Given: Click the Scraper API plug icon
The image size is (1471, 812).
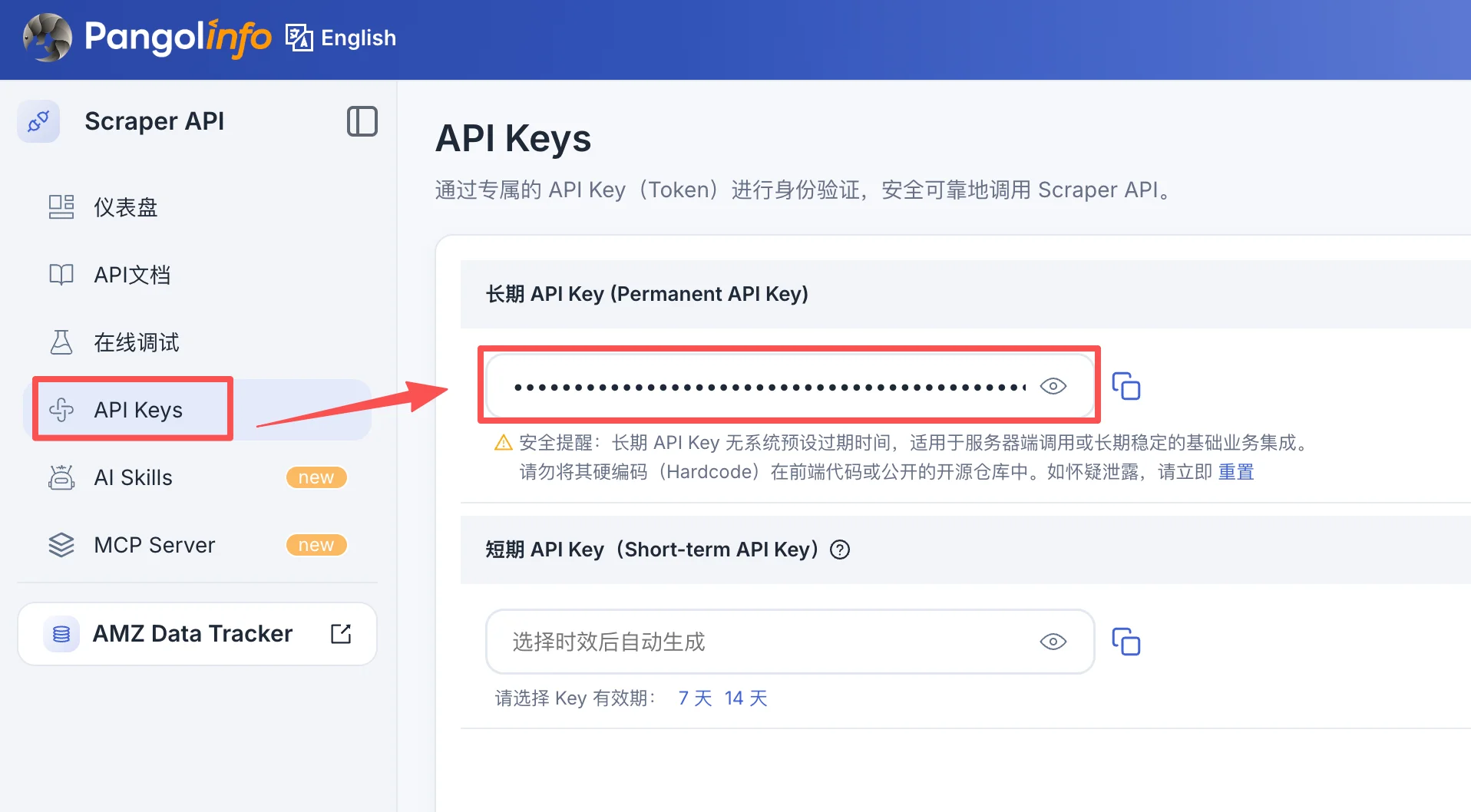Looking at the screenshot, I should (38, 121).
